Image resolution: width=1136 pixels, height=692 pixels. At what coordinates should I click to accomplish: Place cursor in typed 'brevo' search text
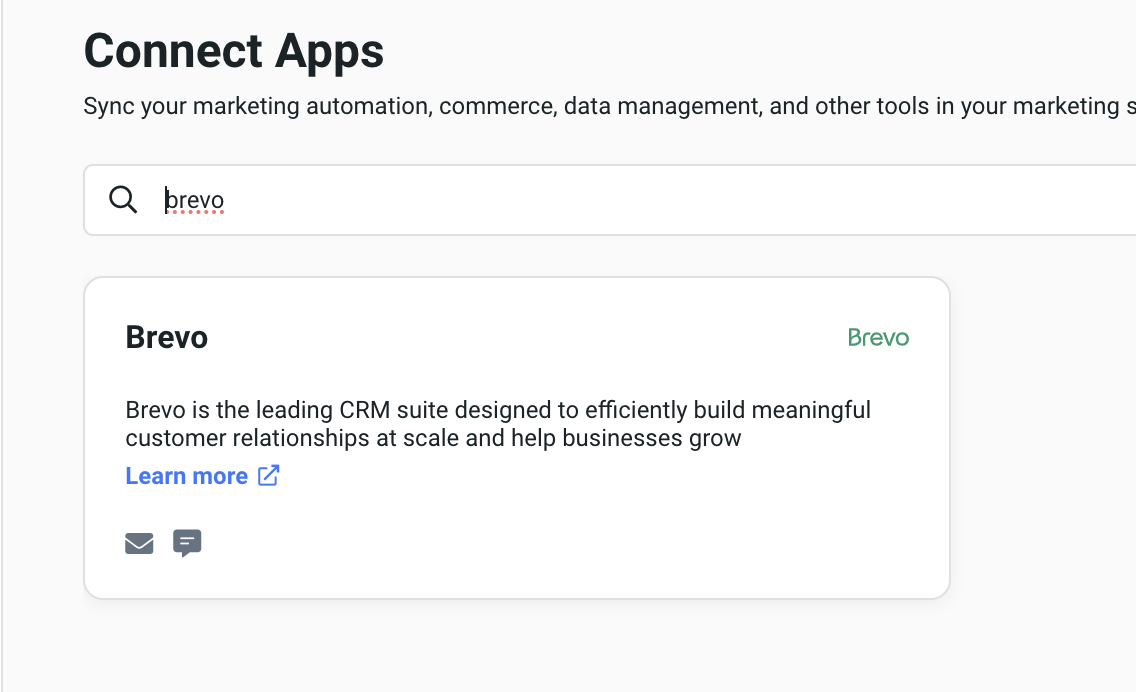195,201
